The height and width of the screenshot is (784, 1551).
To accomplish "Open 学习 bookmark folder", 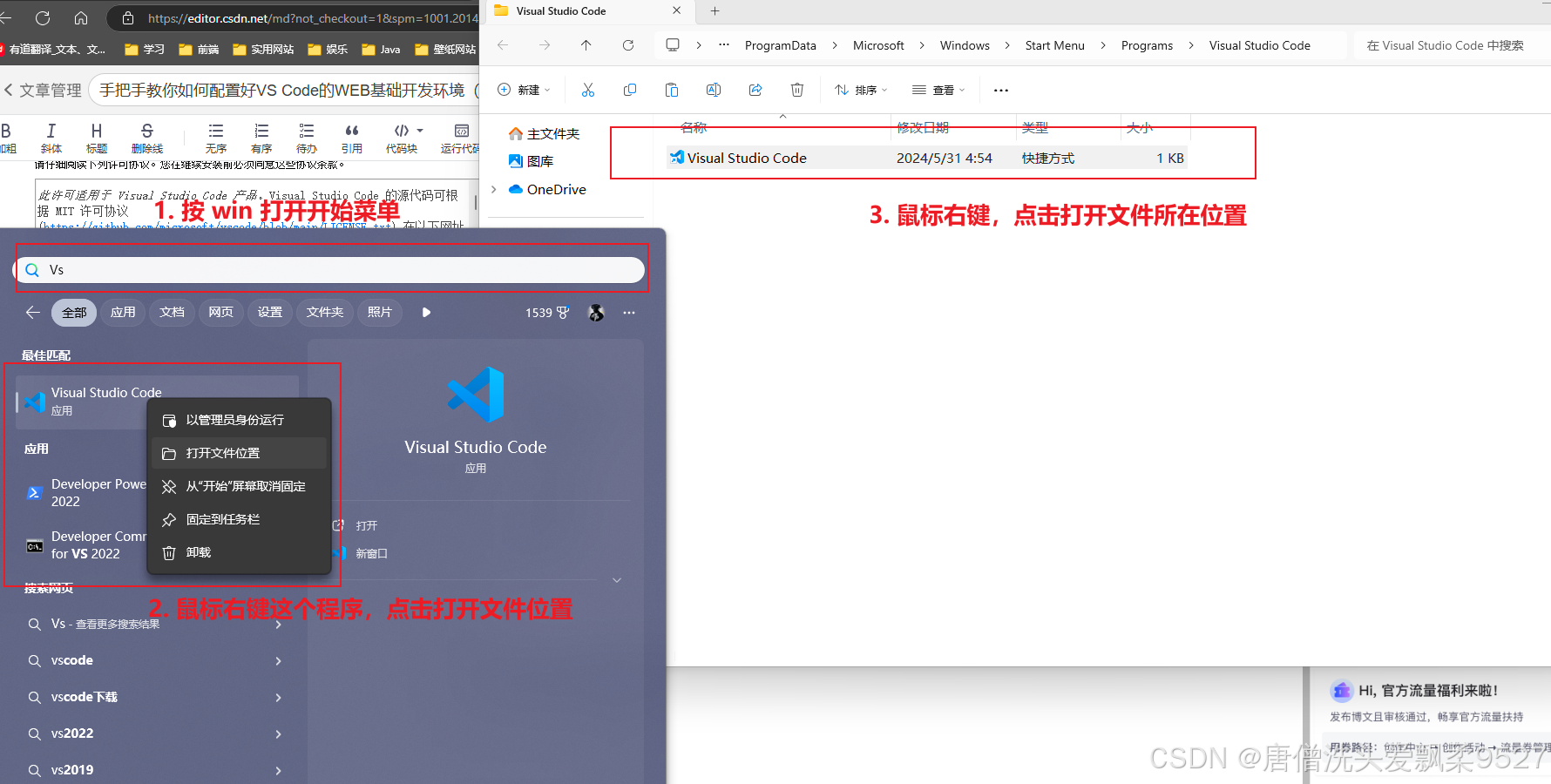I will [145, 50].
